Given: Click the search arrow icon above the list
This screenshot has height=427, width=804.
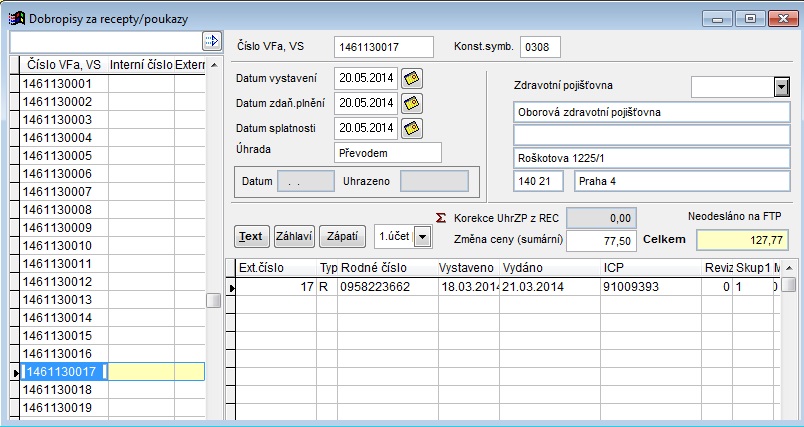Looking at the screenshot, I should point(212,41).
